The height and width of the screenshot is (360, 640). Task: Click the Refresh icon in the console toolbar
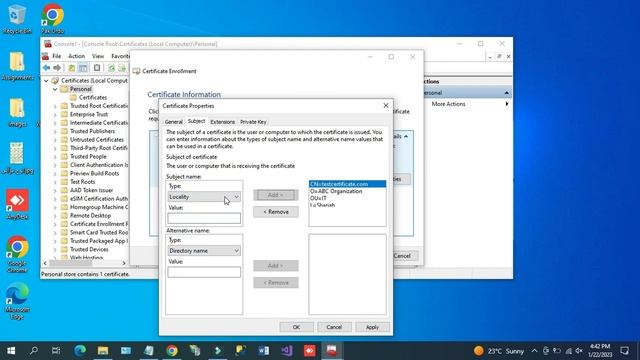point(111,68)
